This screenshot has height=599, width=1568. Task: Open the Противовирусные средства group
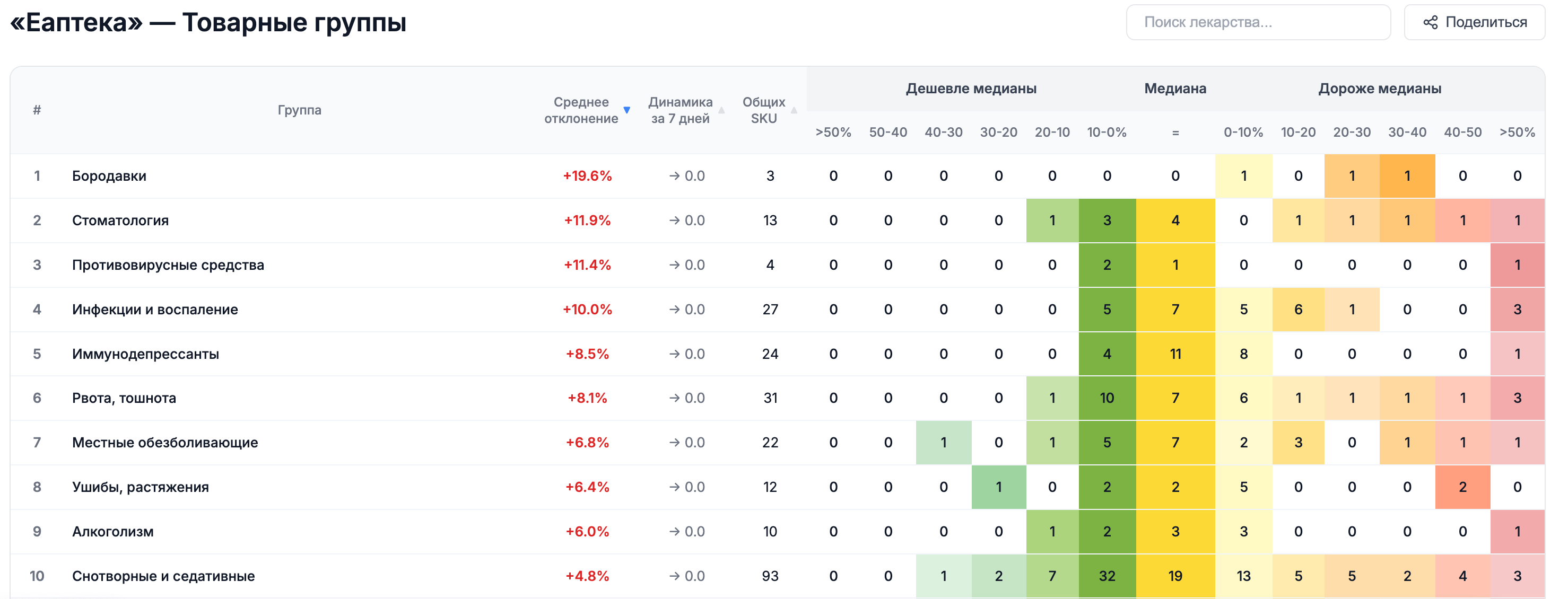[168, 265]
